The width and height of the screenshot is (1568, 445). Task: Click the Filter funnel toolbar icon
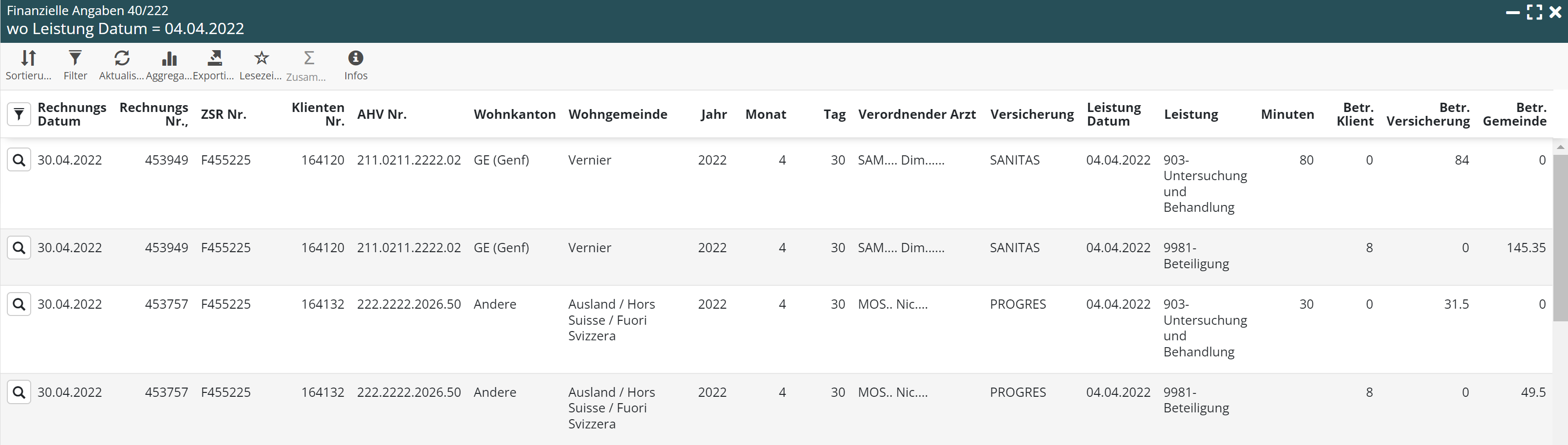tap(75, 58)
